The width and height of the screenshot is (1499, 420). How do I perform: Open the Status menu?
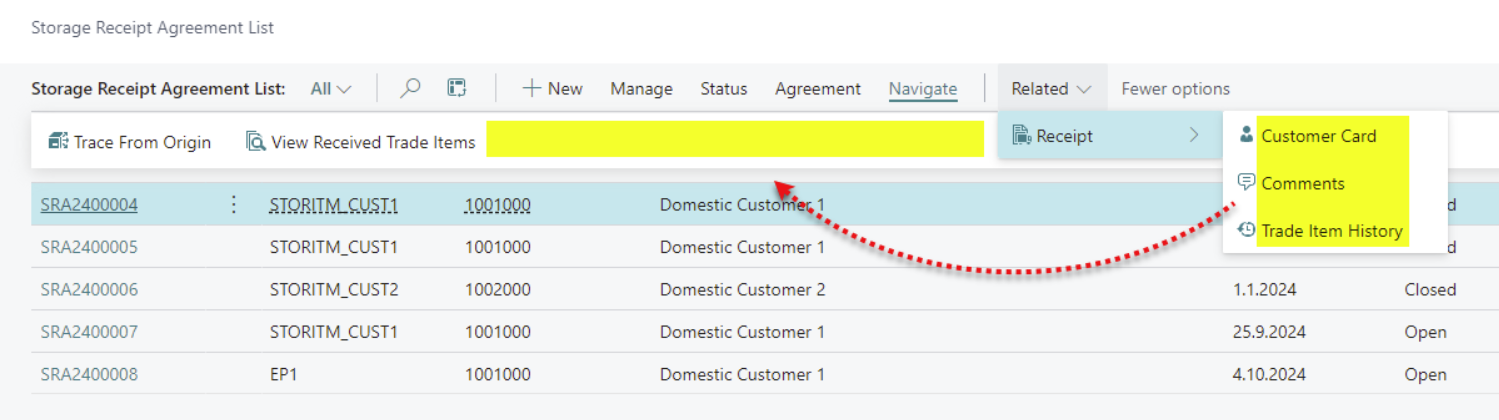pos(723,88)
